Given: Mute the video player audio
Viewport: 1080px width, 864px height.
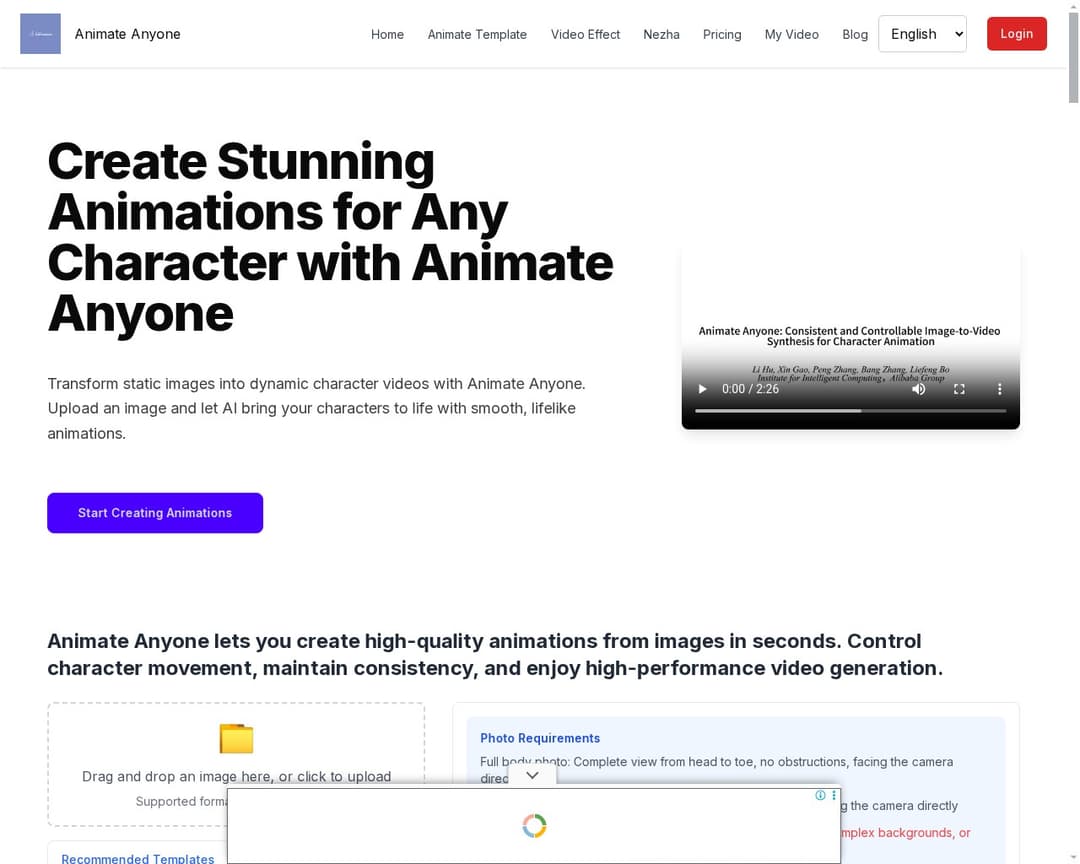Looking at the screenshot, I should tap(918, 389).
